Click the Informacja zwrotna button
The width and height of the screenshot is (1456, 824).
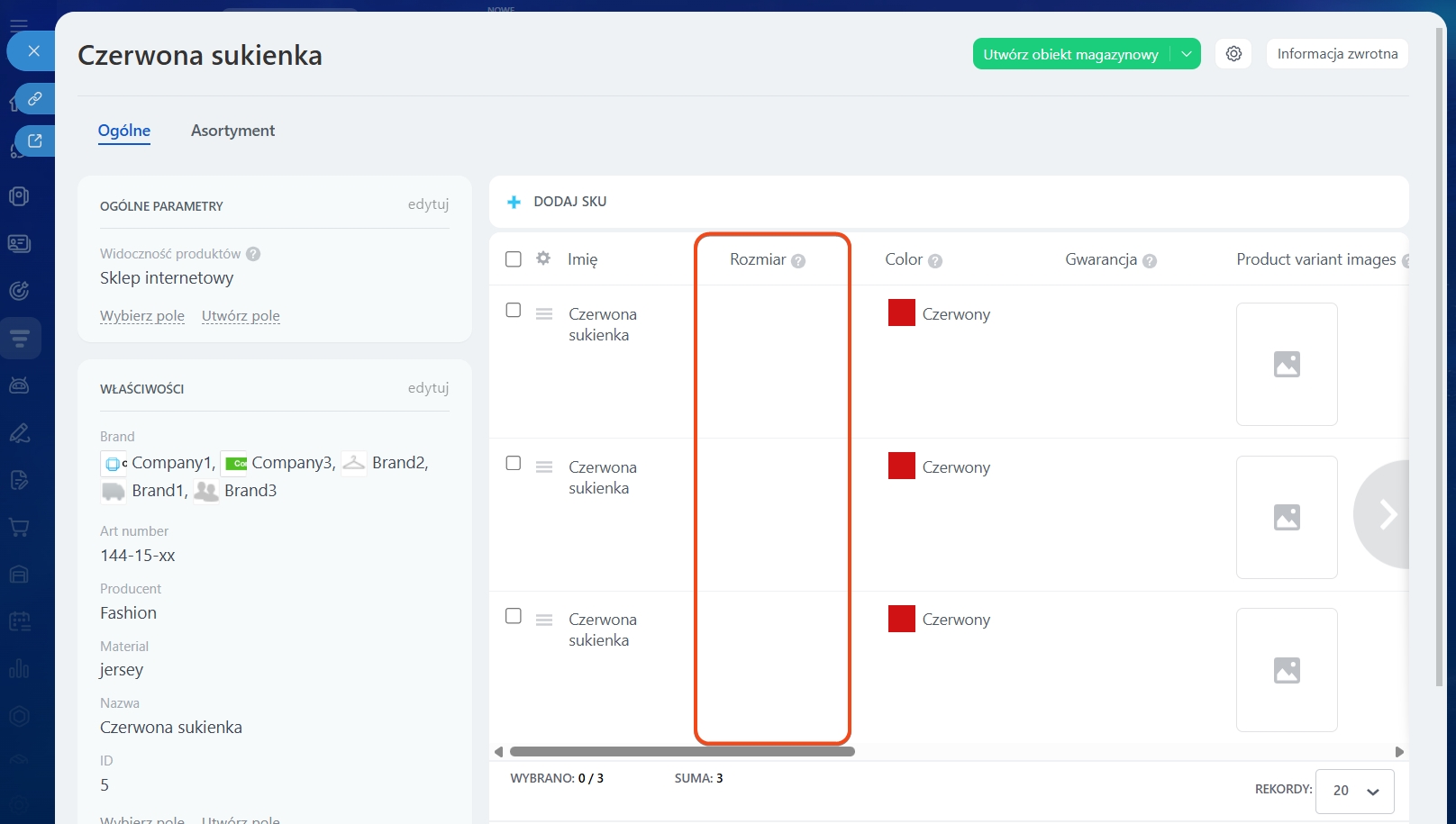(x=1337, y=54)
